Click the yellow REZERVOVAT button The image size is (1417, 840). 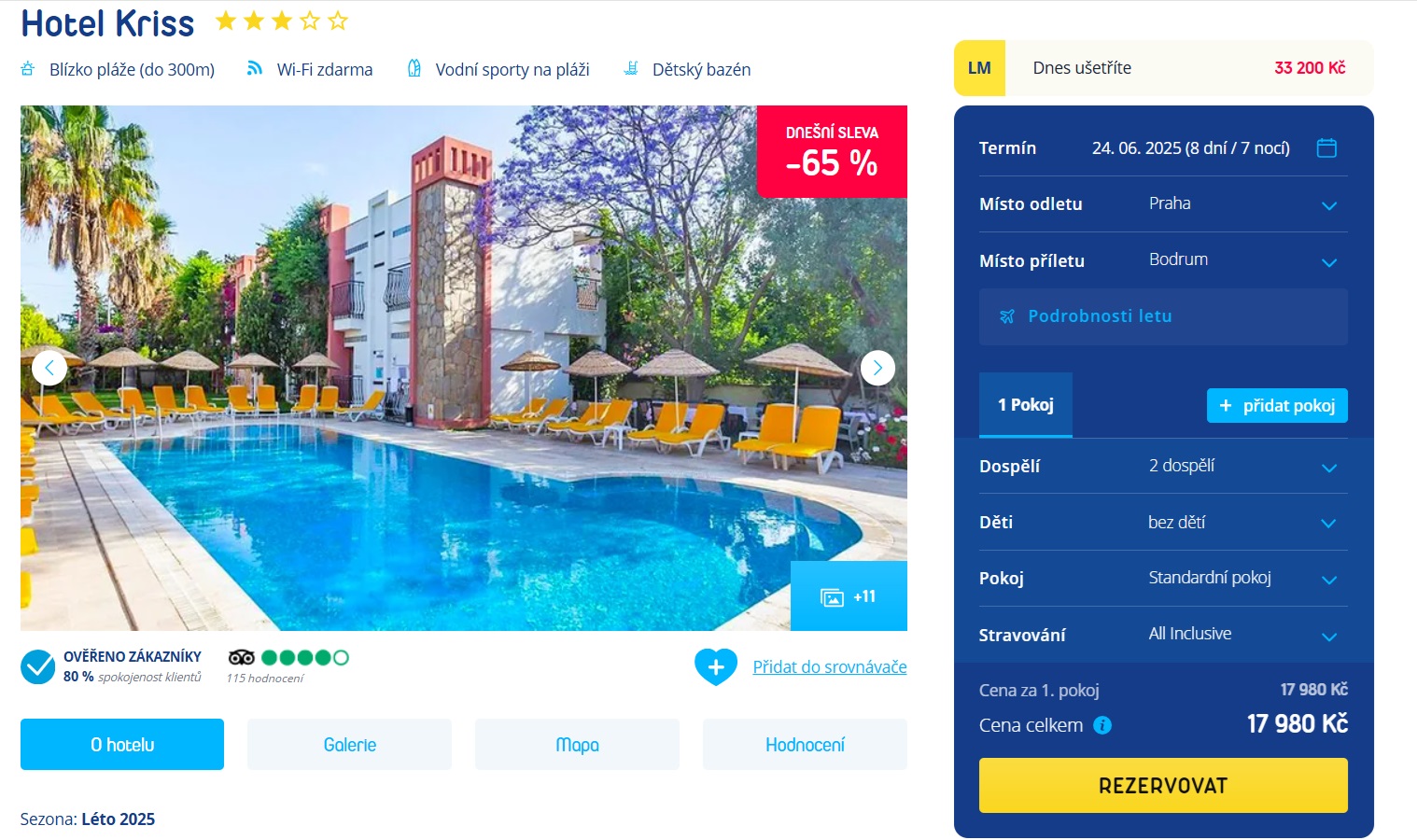pos(1163,785)
